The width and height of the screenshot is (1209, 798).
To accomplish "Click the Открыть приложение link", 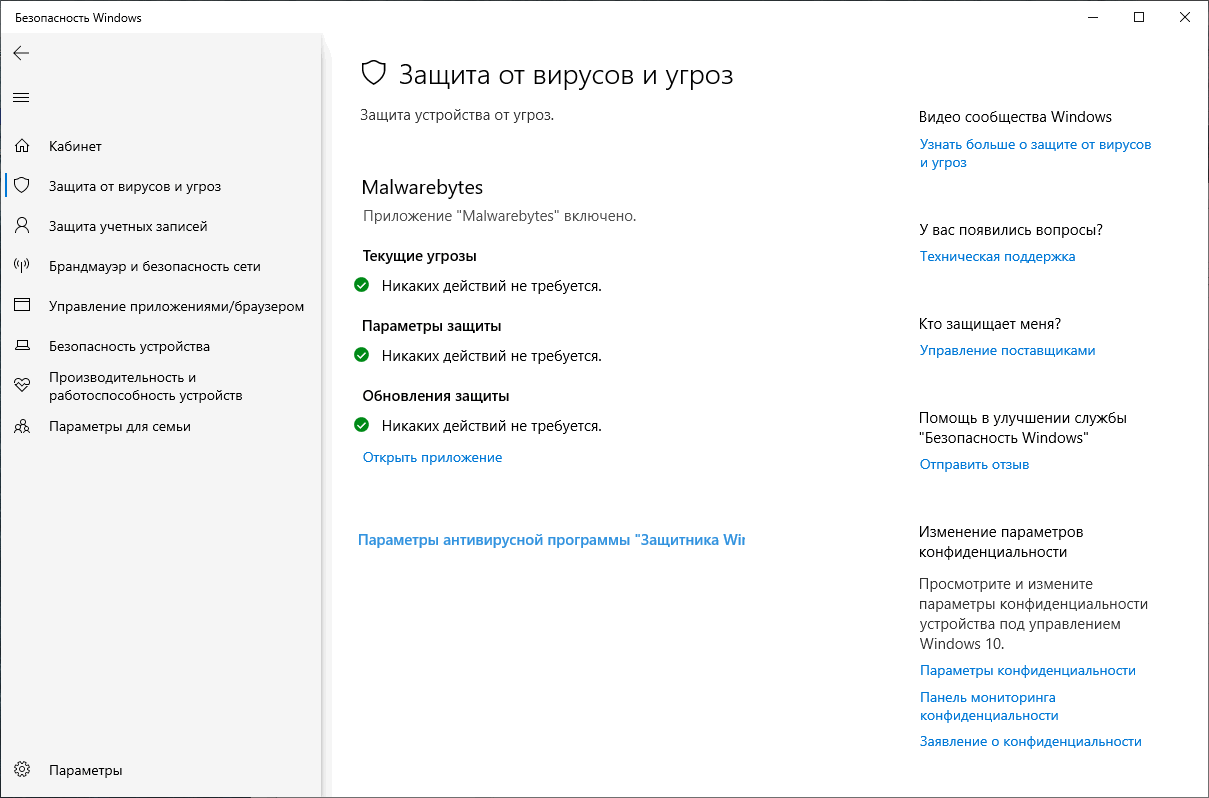I will pos(432,457).
